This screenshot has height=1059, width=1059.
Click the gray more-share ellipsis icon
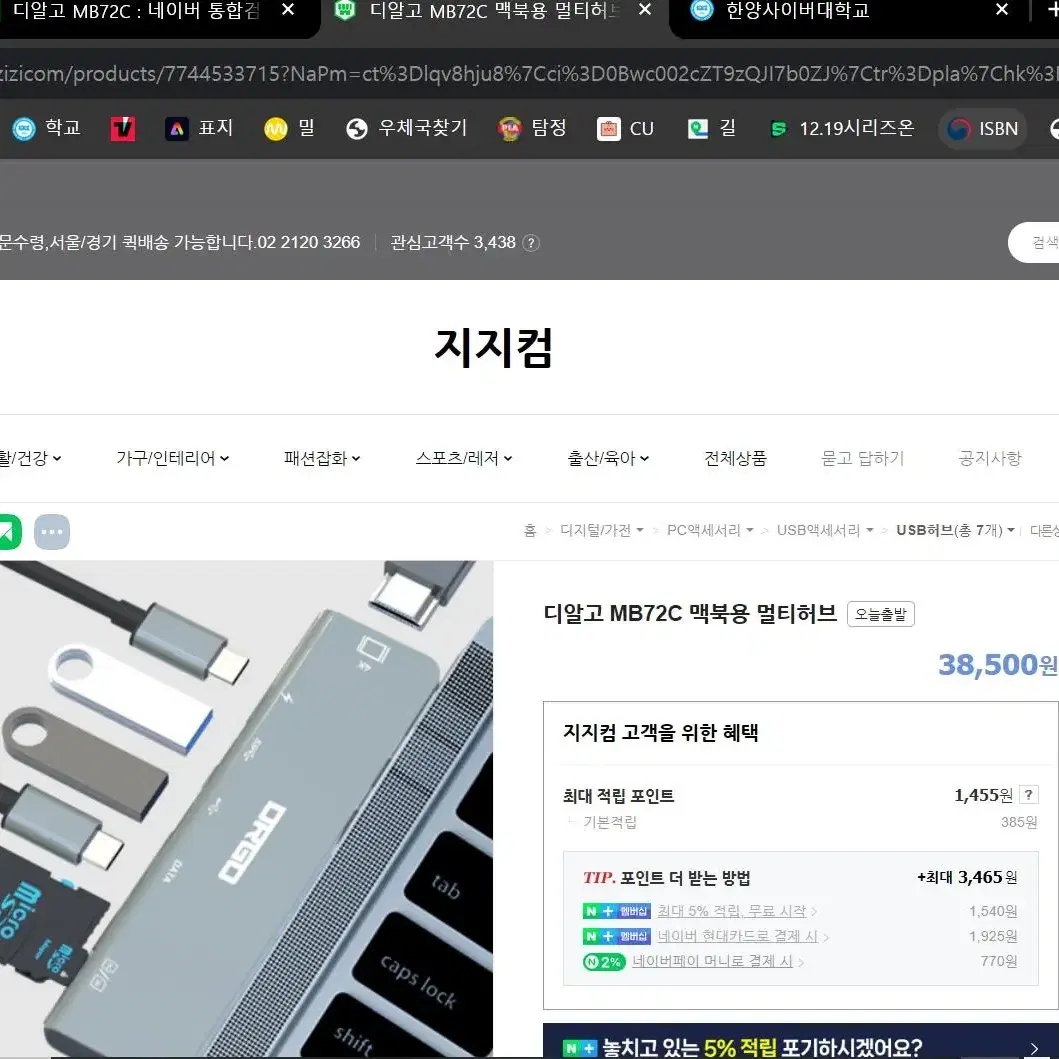52,532
